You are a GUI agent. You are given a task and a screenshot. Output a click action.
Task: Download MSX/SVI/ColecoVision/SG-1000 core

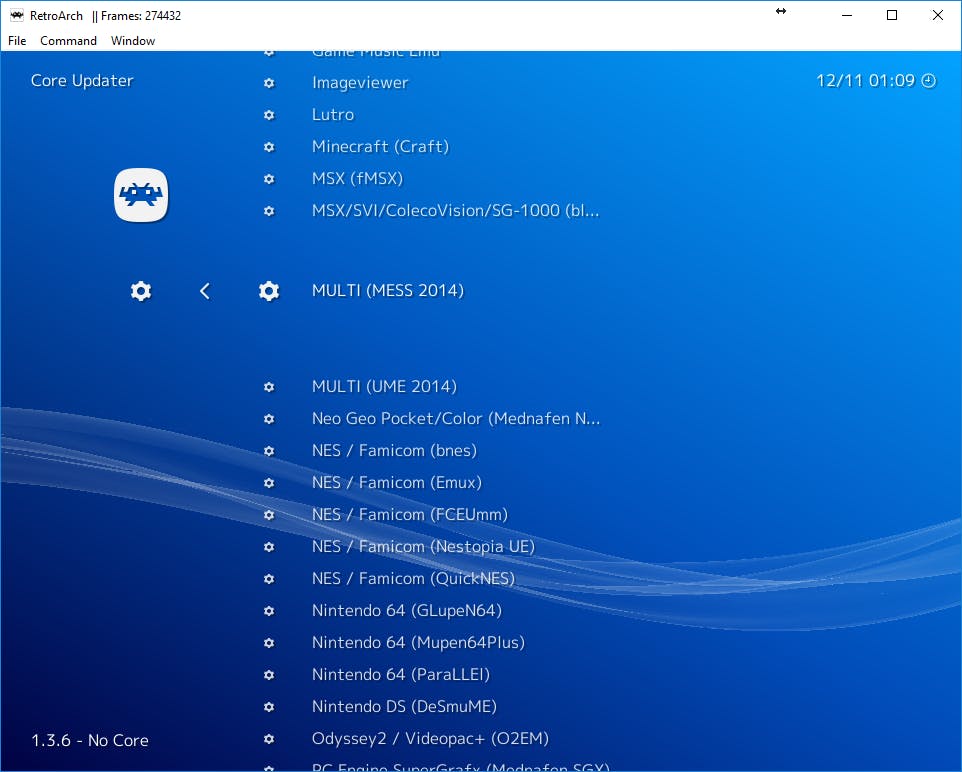coord(455,210)
